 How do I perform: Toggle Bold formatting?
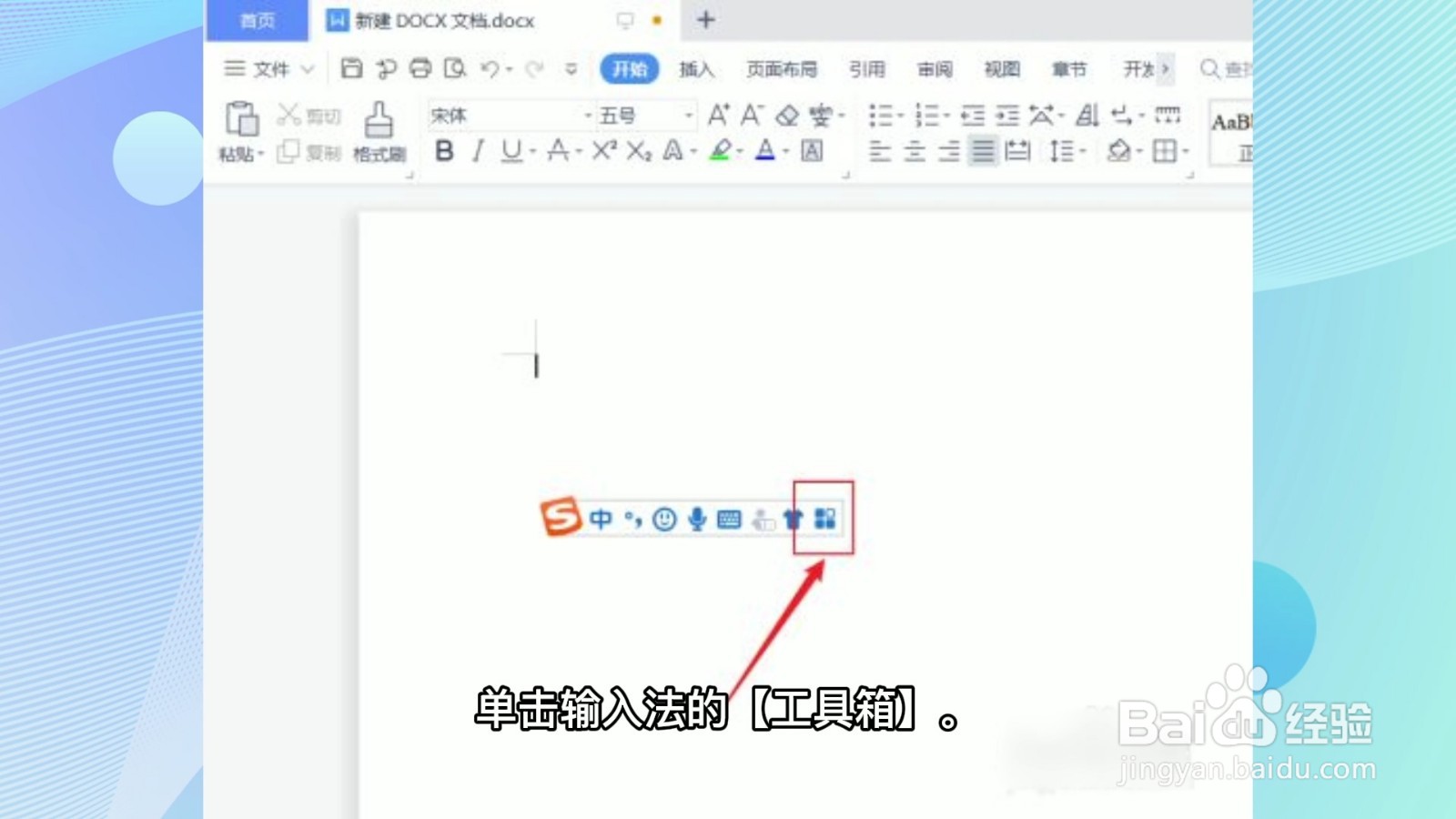(444, 150)
